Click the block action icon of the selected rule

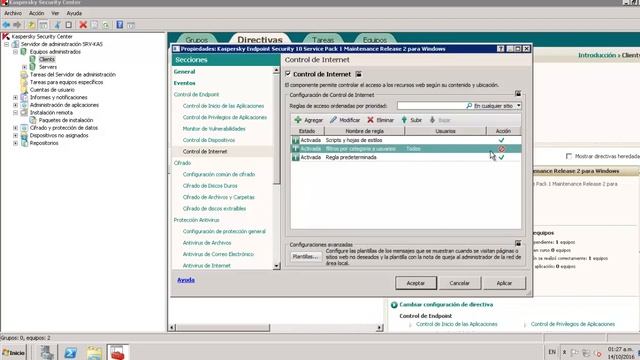click(x=502, y=149)
